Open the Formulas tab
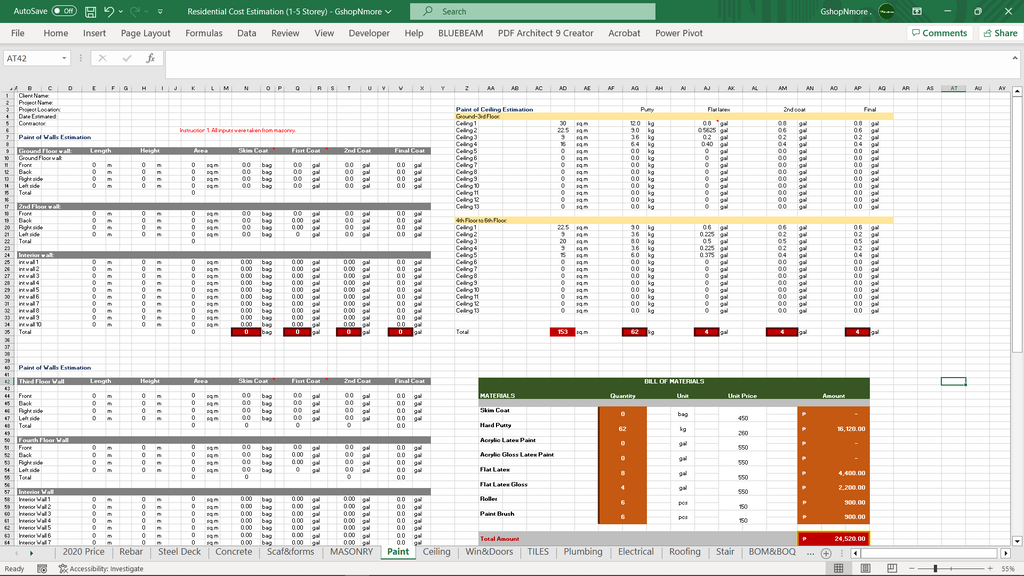 tap(204, 33)
